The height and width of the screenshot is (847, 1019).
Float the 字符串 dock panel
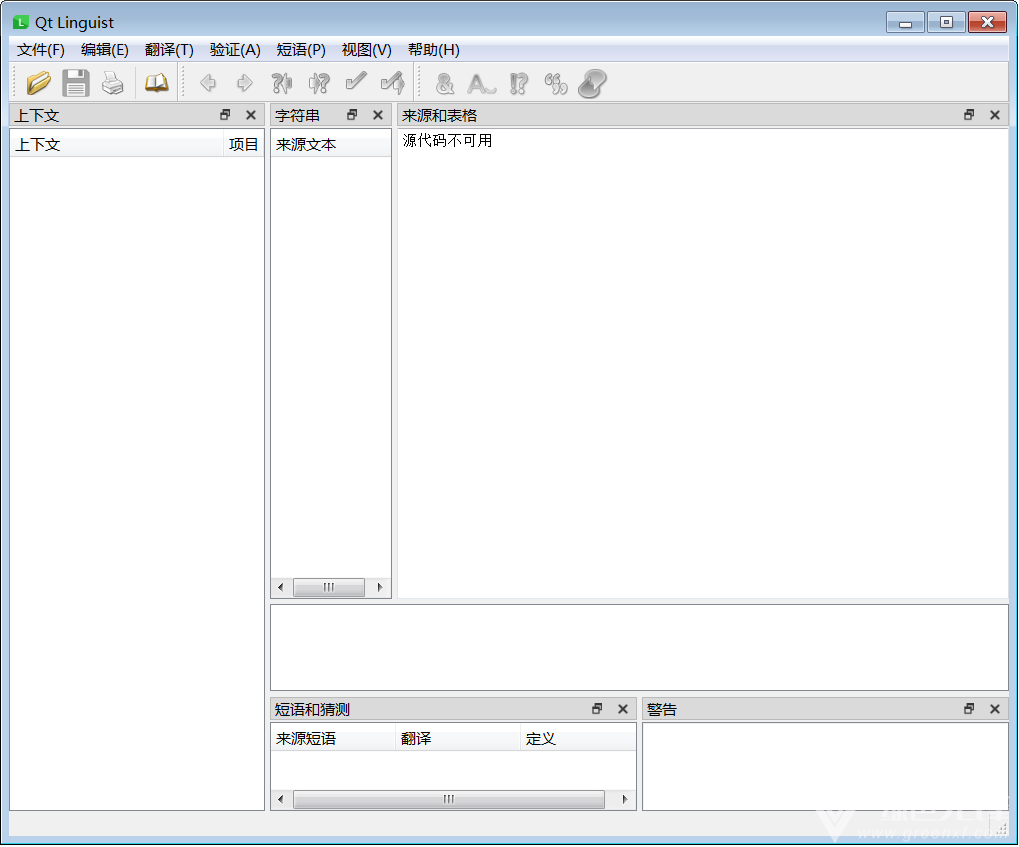click(x=352, y=115)
